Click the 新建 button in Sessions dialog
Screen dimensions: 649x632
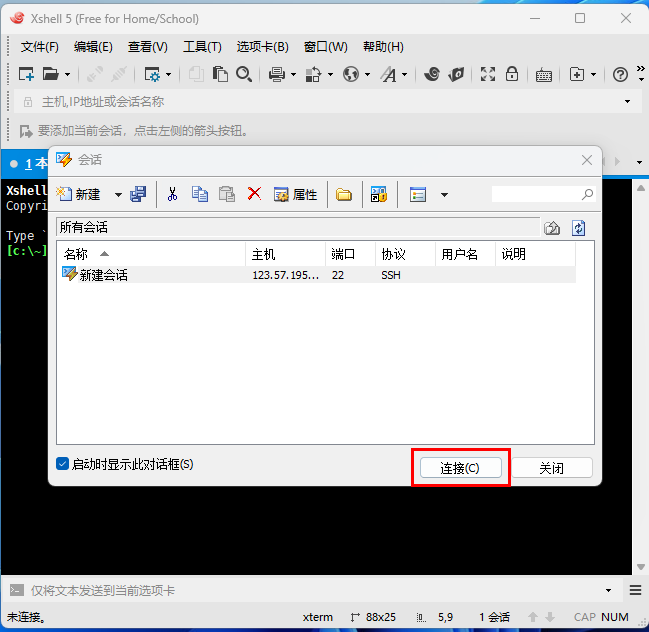coord(79,194)
